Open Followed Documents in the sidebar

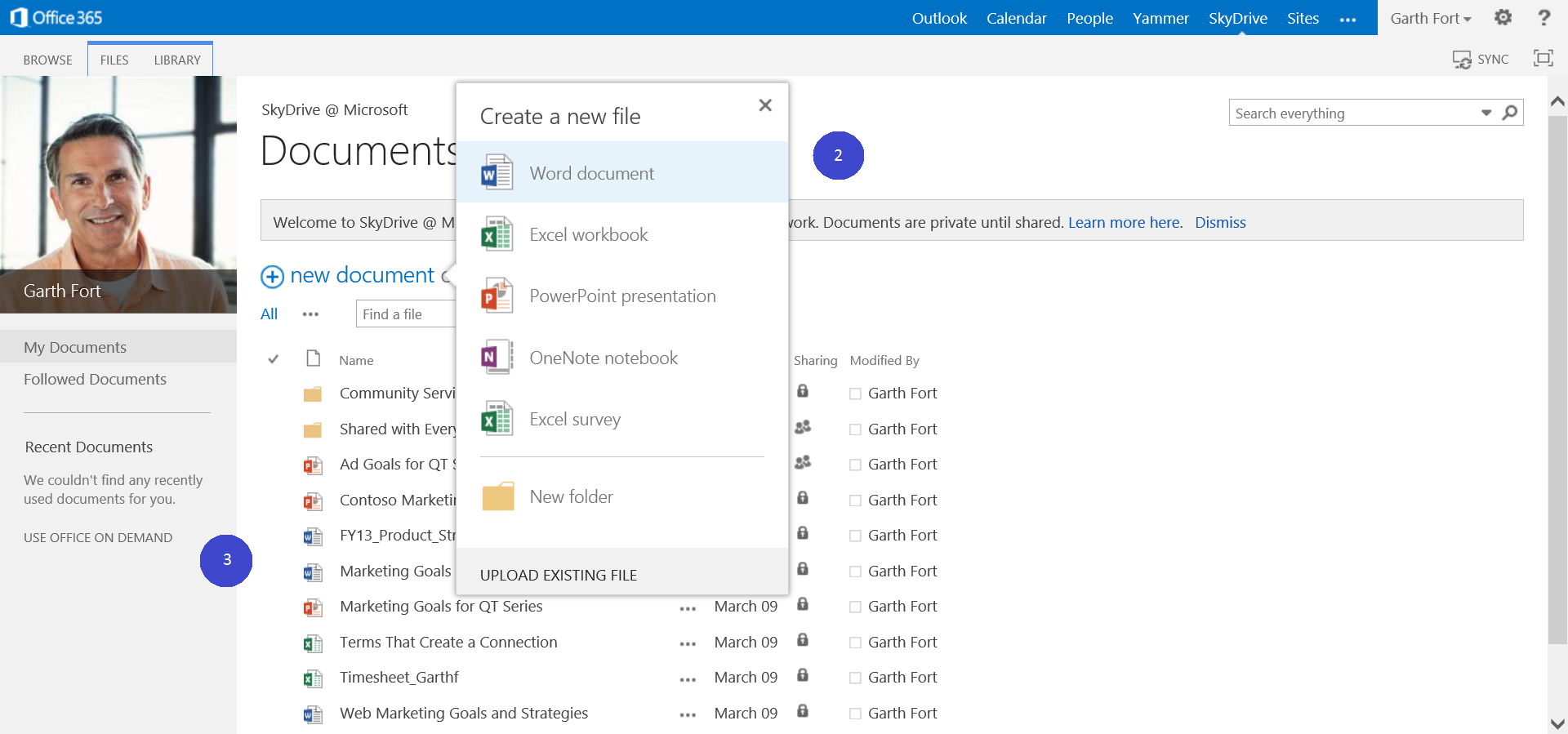95,379
